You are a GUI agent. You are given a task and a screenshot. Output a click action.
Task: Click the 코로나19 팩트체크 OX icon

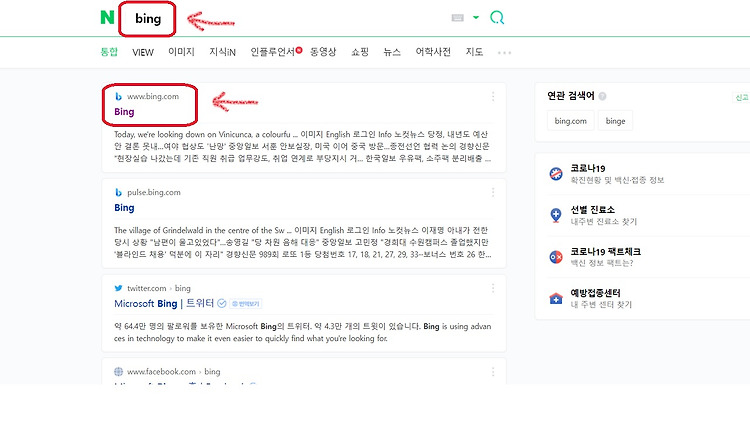tap(556, 257)
